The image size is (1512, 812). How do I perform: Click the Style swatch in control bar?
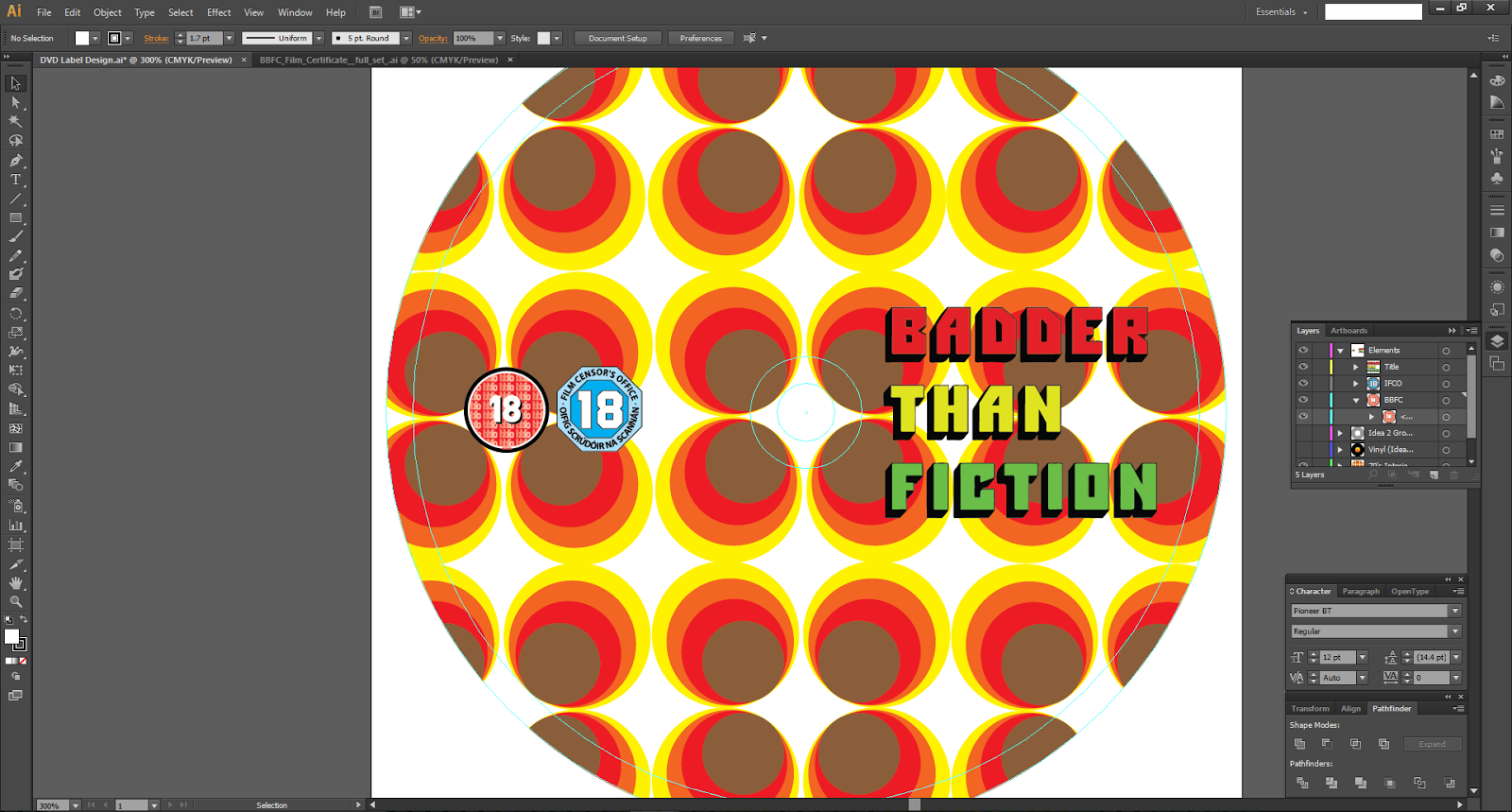click(543, 39)
